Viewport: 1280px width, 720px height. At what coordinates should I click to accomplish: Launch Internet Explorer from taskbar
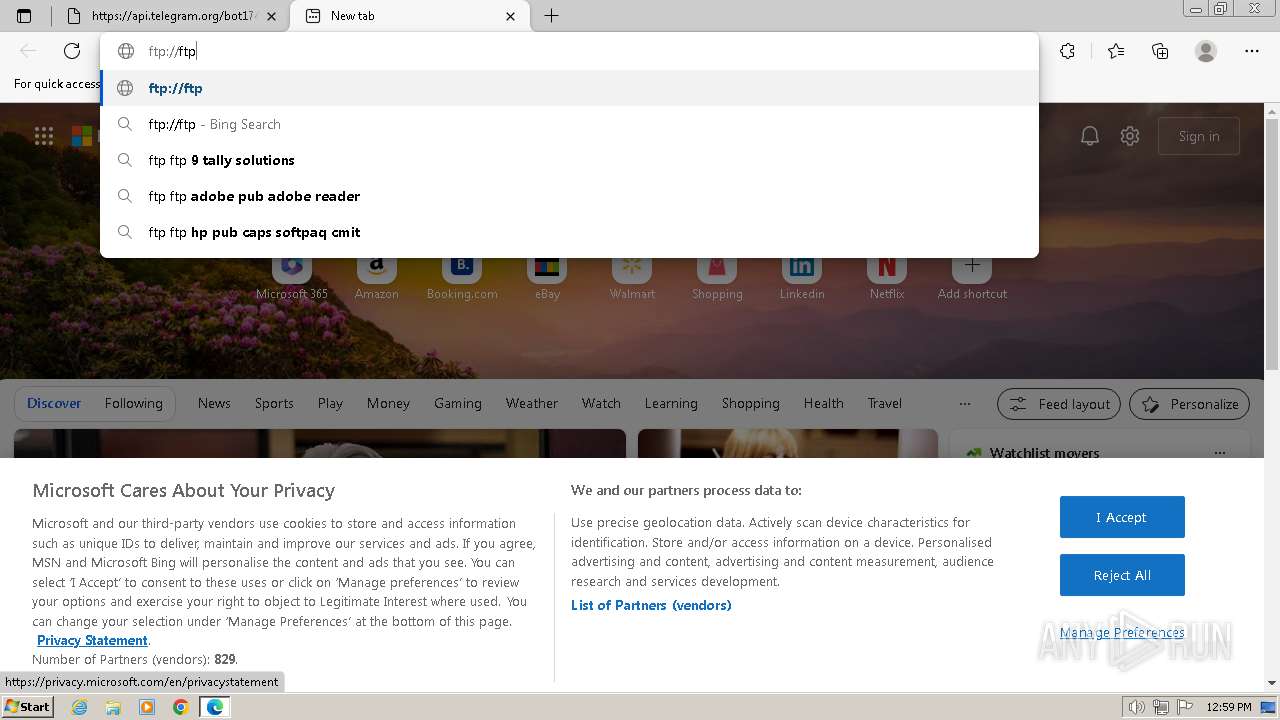click(79, 707)
